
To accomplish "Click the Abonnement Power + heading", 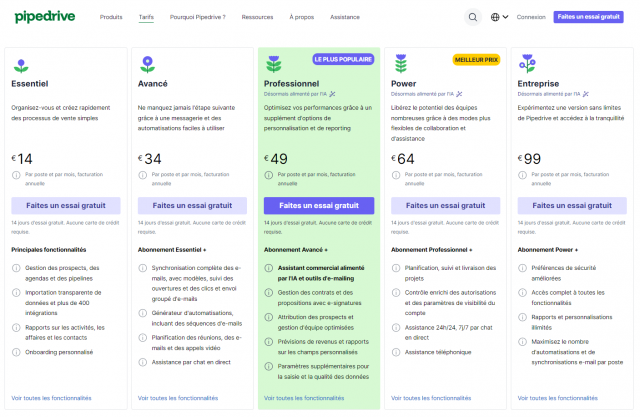I will pyautogui.click(x=548, y=250).
